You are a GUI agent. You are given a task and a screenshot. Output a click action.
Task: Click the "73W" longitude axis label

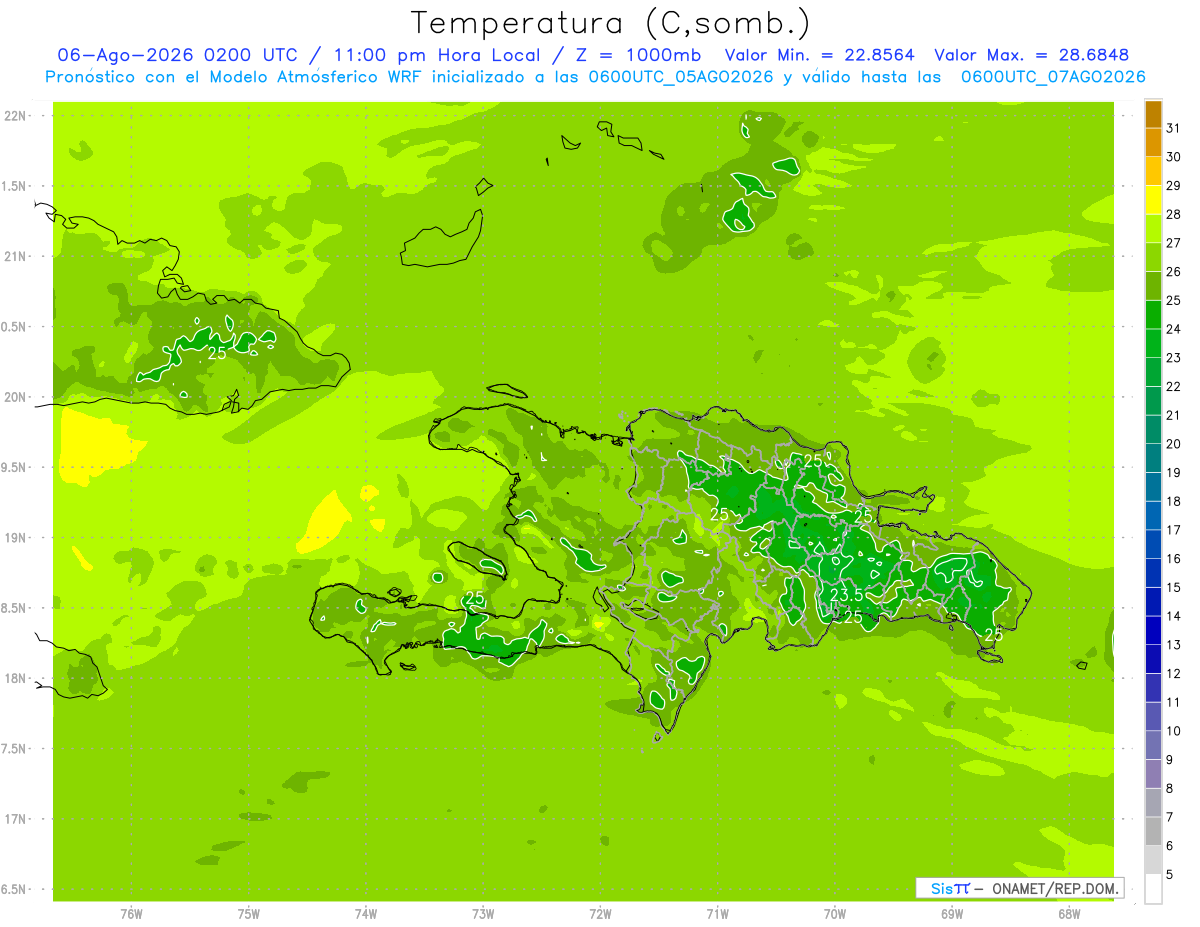pos(483,914)
